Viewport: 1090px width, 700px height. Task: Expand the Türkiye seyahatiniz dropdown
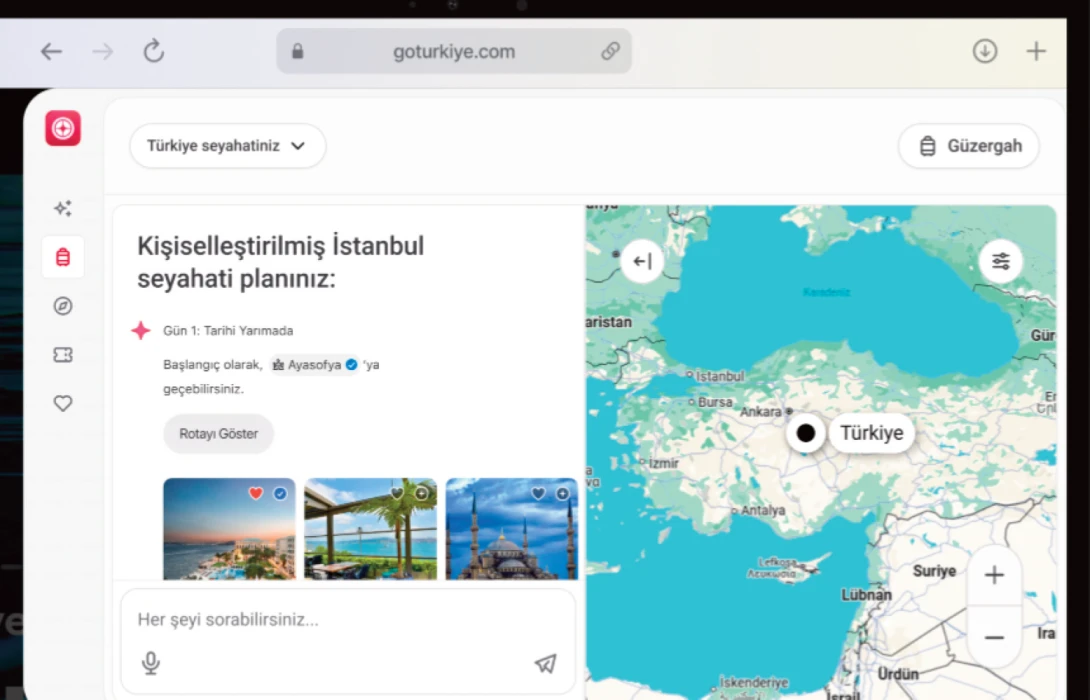(x=227, y=146)
